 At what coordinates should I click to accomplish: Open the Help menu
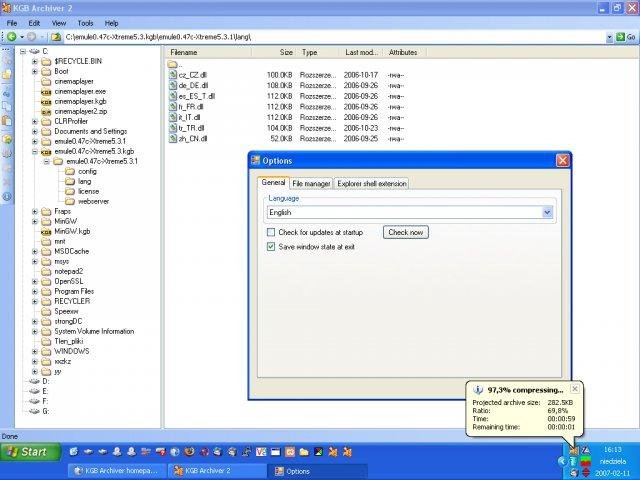tap(111, 23)
